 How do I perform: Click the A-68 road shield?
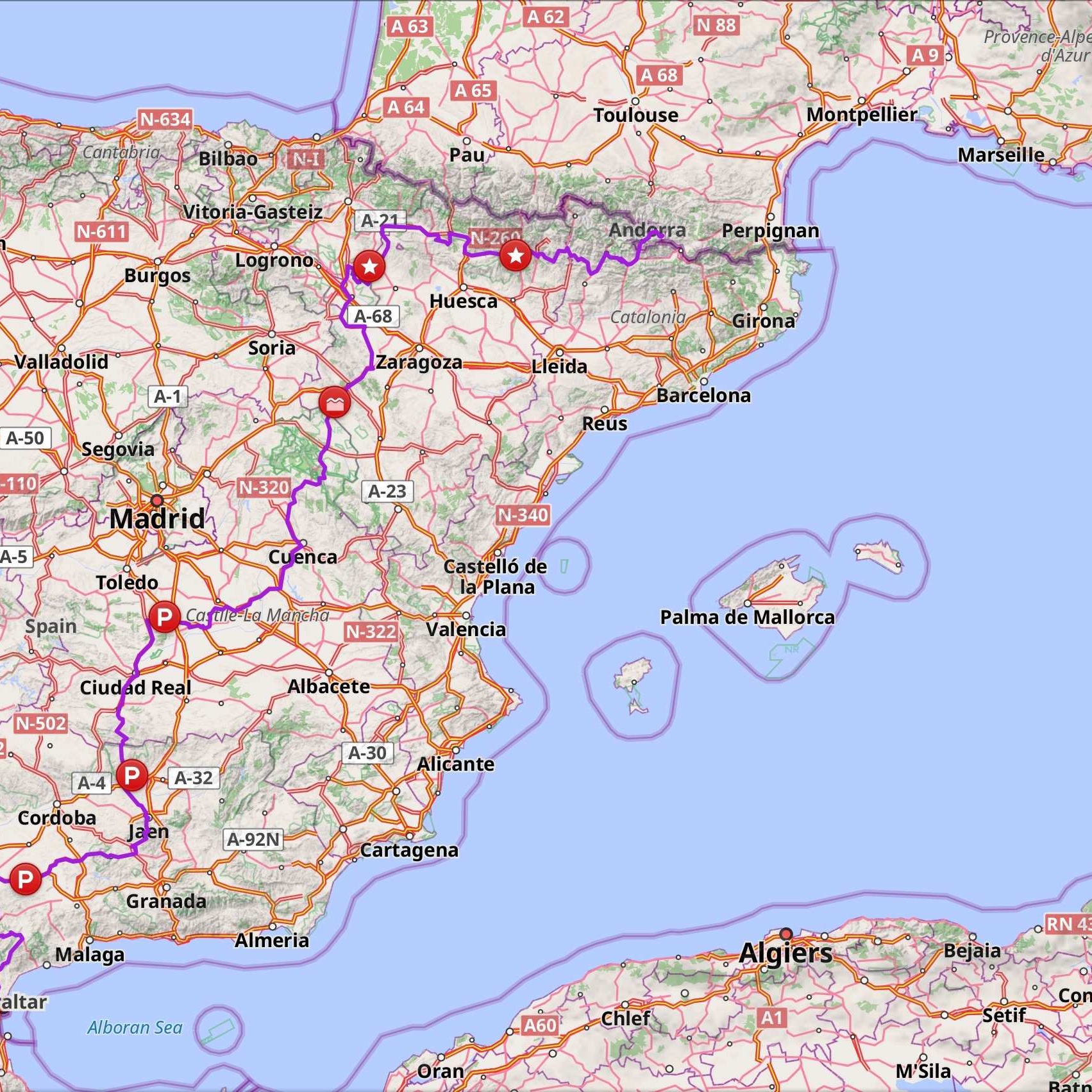click(373, 316)
